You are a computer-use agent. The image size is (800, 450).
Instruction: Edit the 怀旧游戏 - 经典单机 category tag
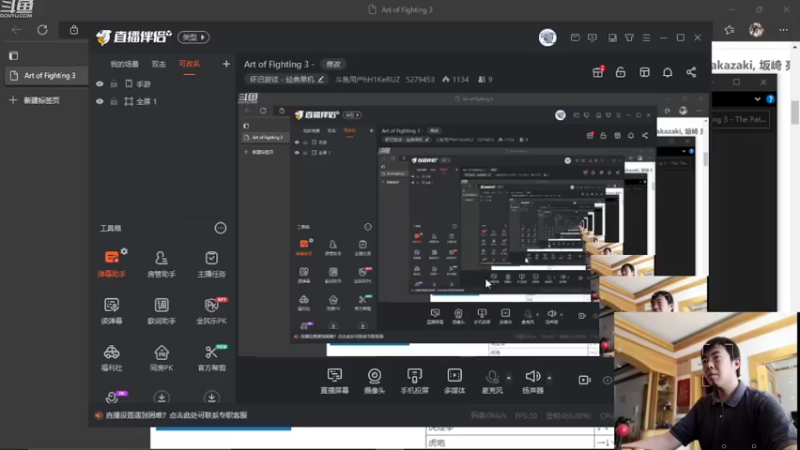(286, 80)
